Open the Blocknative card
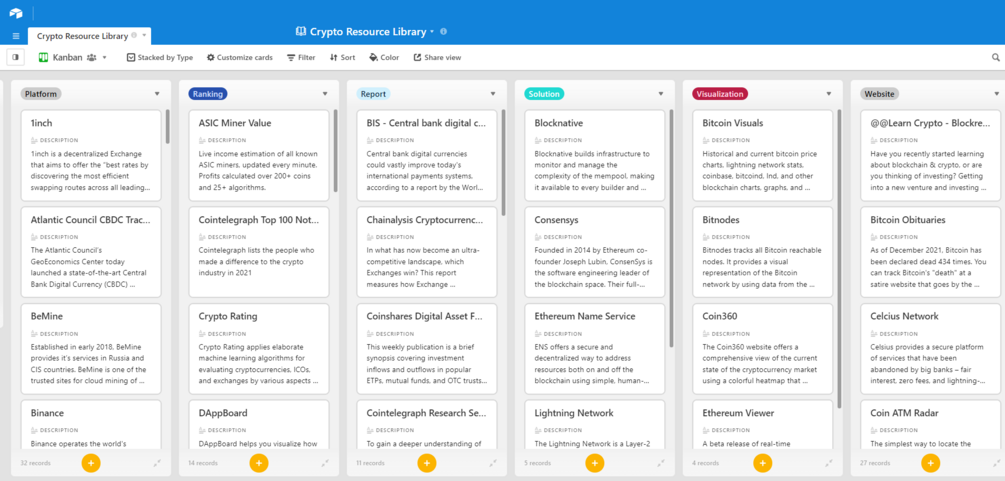1005x481 pixels. [x=594, y=155]
